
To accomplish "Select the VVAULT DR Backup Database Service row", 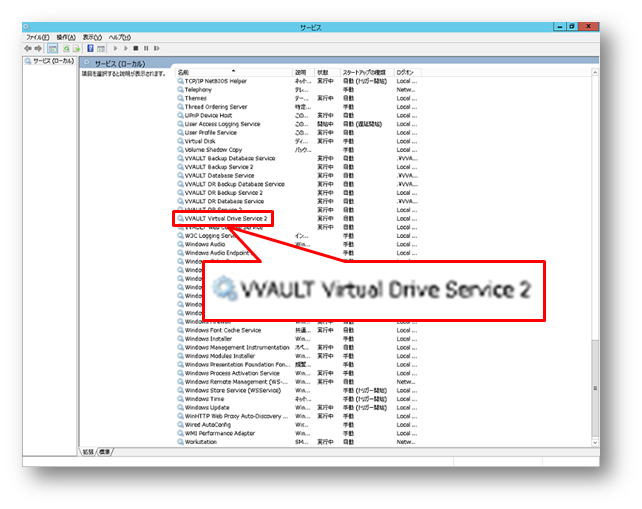I will pos(297,184).
